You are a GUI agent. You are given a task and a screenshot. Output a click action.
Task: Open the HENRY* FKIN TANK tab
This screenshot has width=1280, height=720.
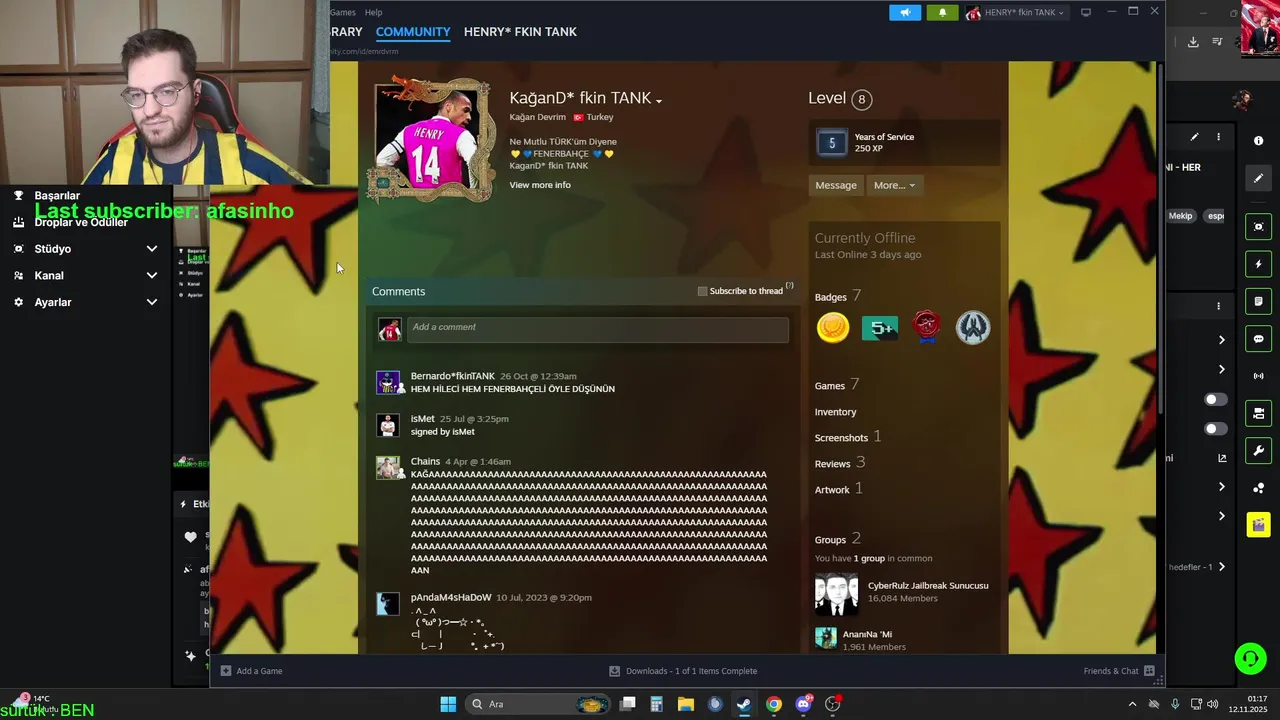point(520,32)
